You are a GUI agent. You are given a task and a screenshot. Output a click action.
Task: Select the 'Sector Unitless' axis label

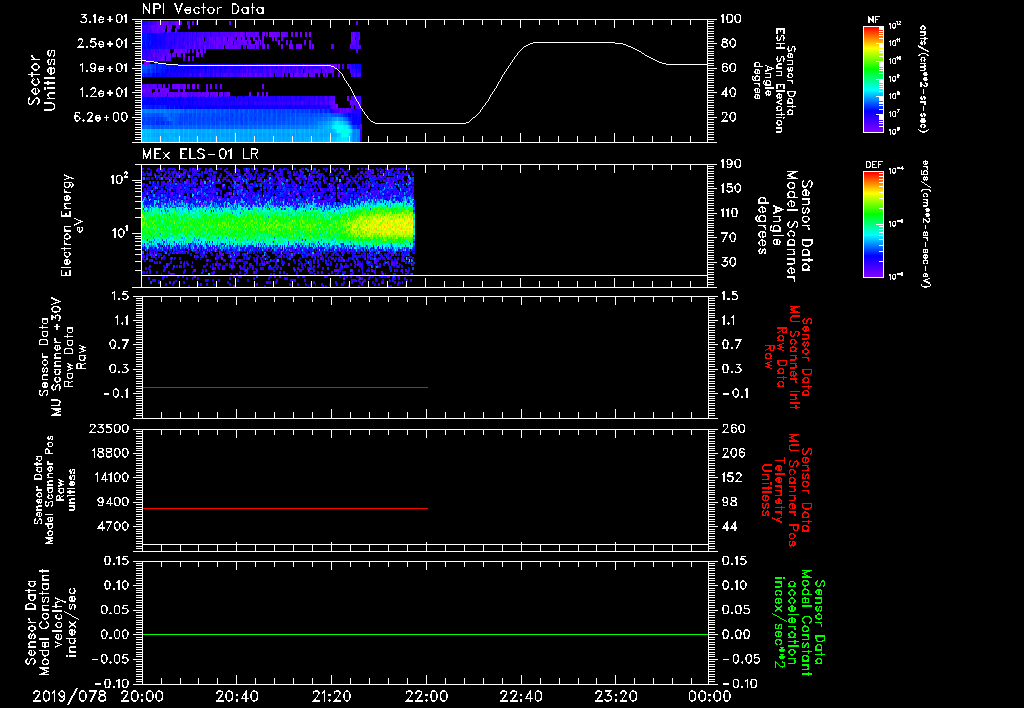click(x=42, y=80)
